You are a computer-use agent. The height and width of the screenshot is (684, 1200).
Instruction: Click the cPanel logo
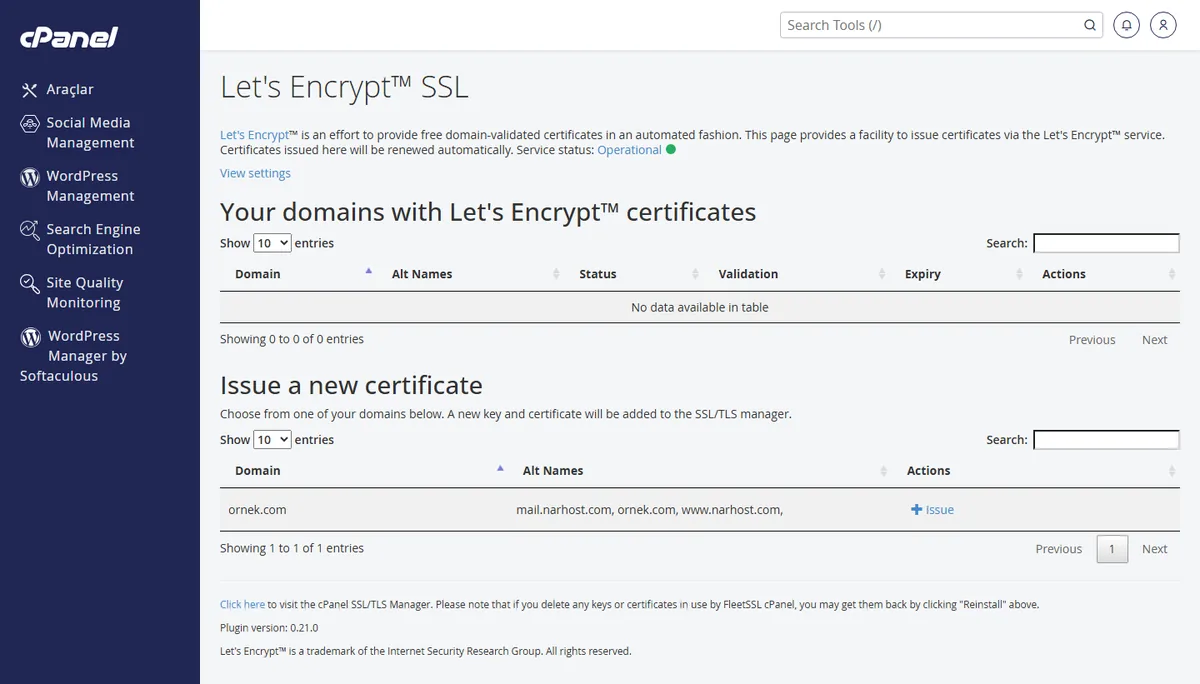tap(69, 38)
